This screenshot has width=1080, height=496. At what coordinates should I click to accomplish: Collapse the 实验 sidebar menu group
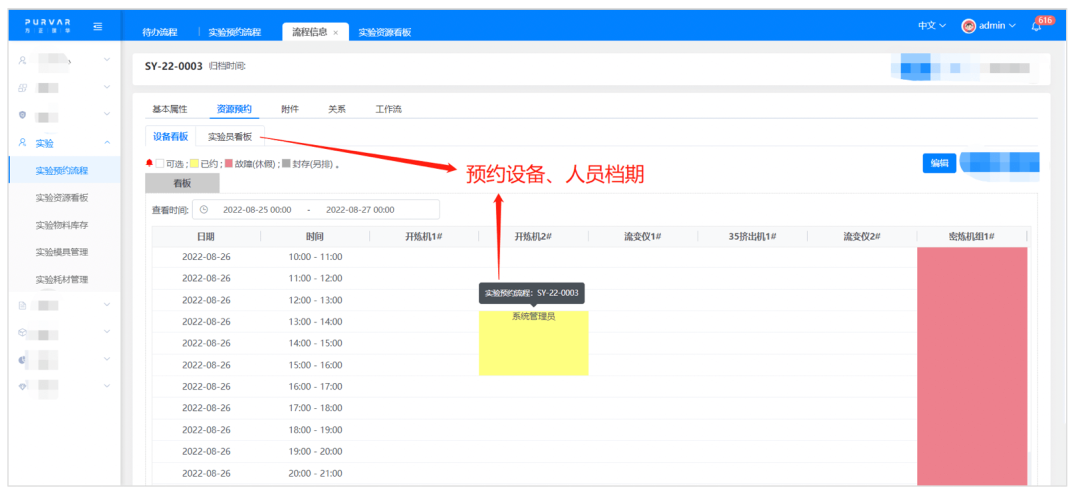point(107,143)
